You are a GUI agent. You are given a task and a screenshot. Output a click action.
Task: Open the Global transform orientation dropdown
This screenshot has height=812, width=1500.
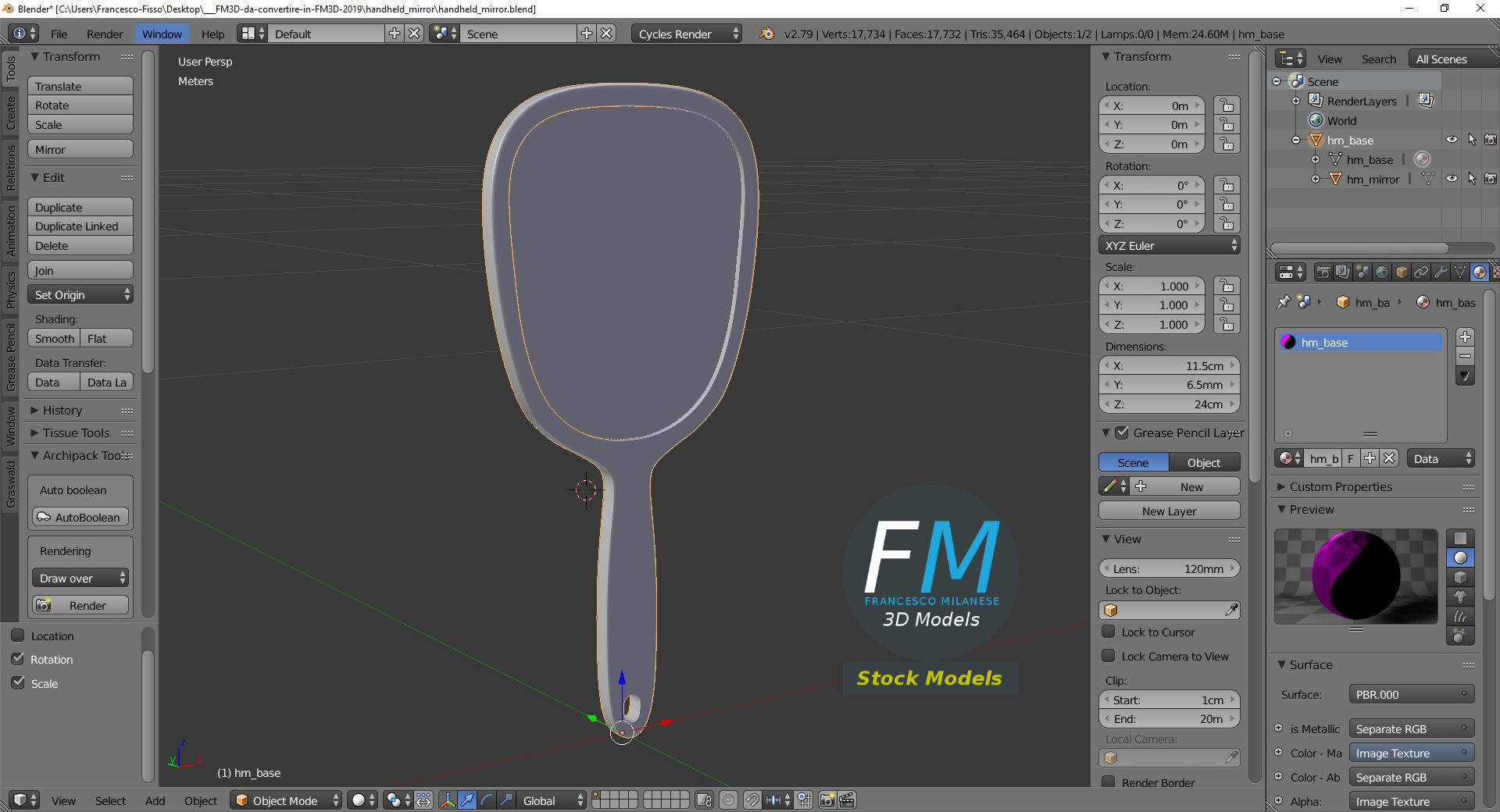(552, 800)
